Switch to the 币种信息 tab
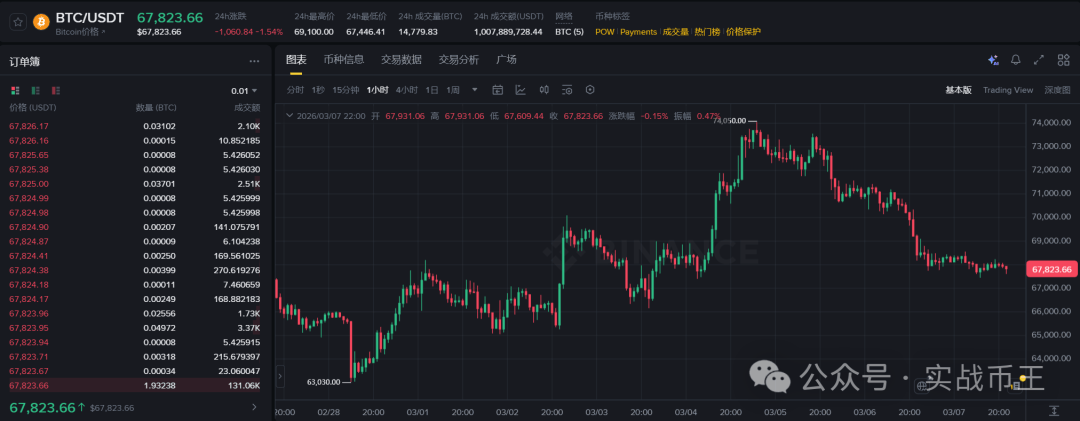This screenshot has height=421, width=1080. coord(343,60)
